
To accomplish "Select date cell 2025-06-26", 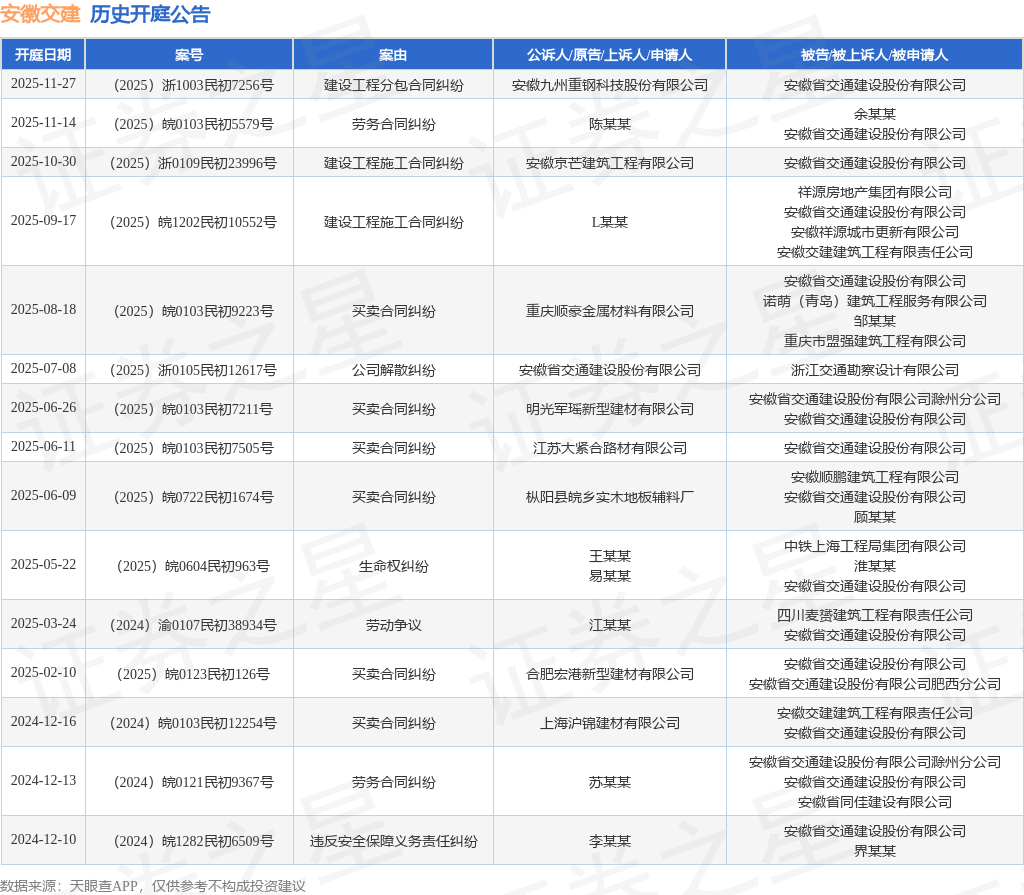I will pos(43,408).
